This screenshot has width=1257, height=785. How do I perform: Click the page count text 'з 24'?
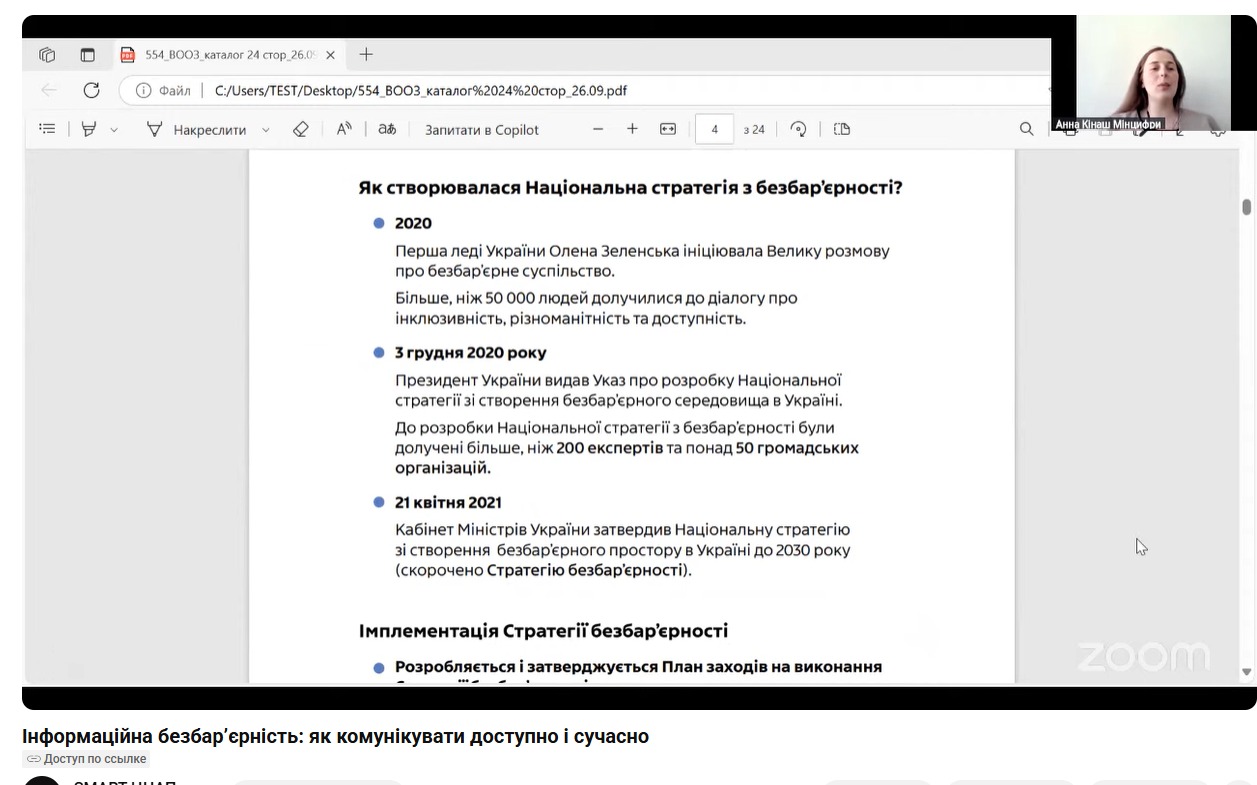coord(754,130)
